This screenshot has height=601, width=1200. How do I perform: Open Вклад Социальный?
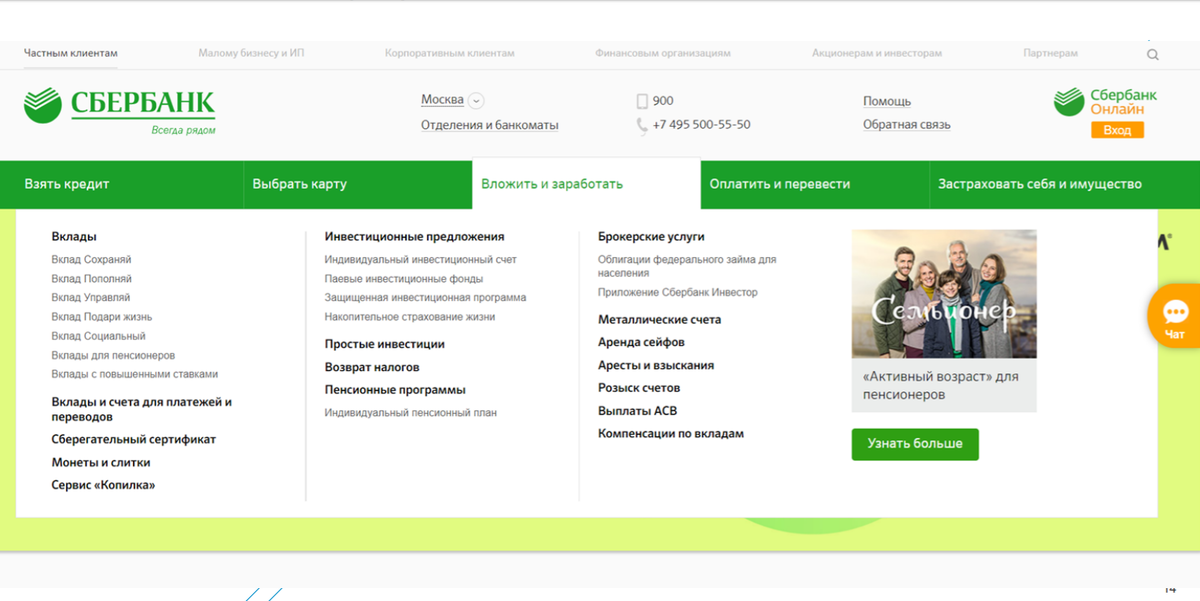coord(98,336)
